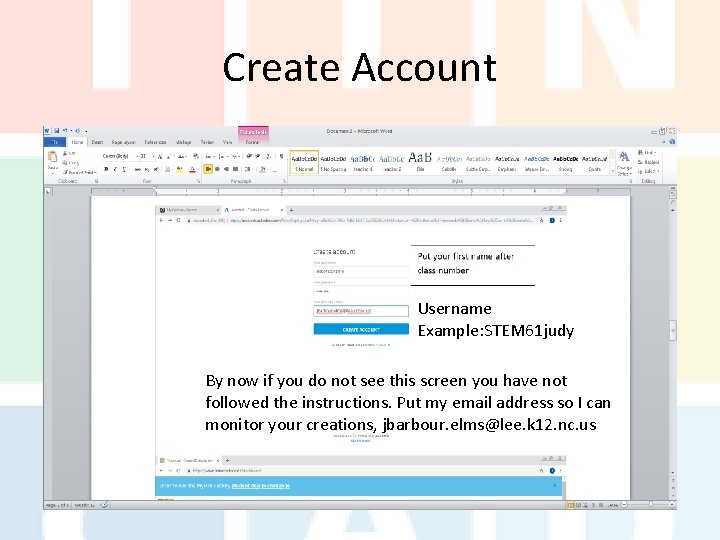Open Font dialog launcher
The width and height of the screenshot is (720, 540).
tap(198, 181)
